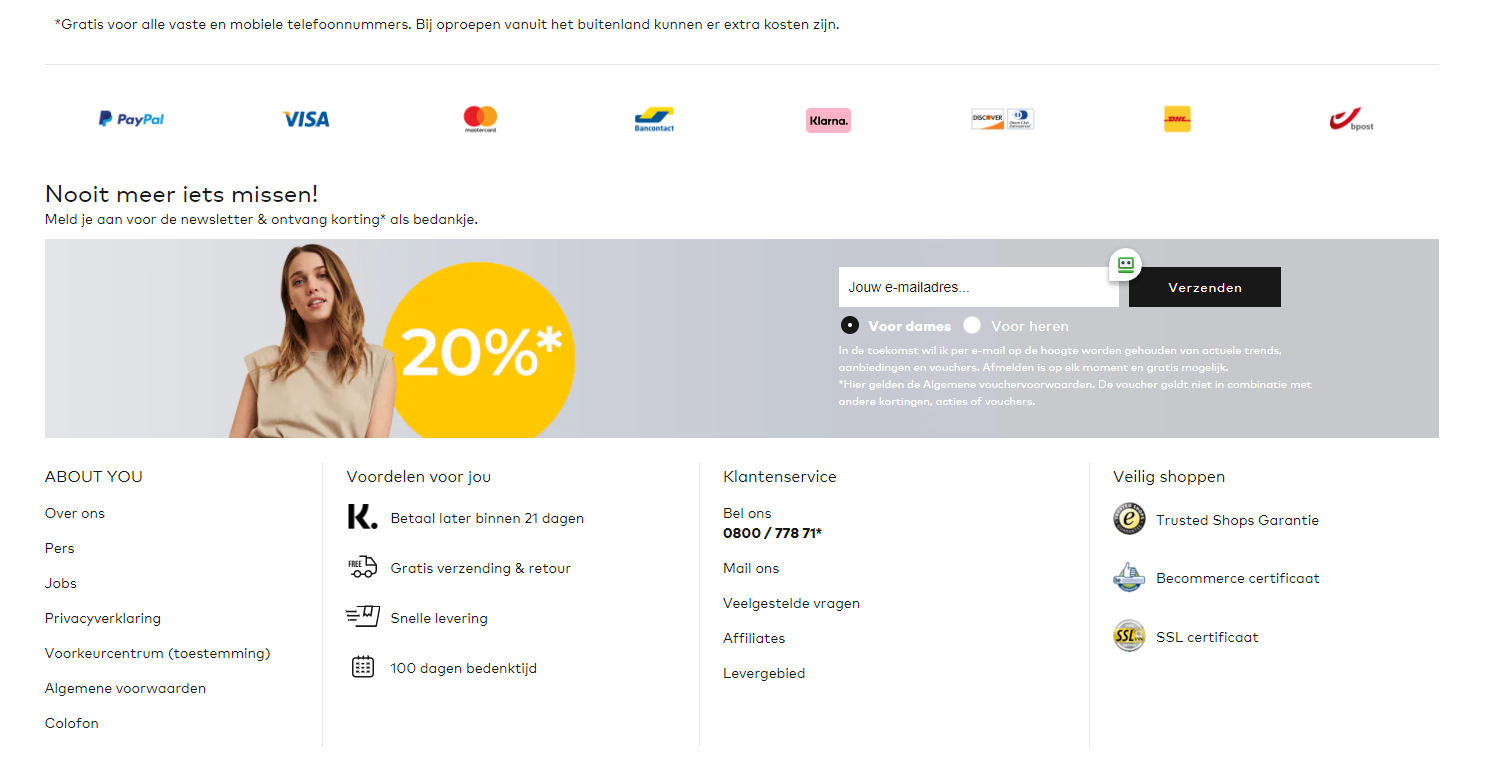Click the Bancontact logo
1495x771 pixels.
tap(655, 120)
